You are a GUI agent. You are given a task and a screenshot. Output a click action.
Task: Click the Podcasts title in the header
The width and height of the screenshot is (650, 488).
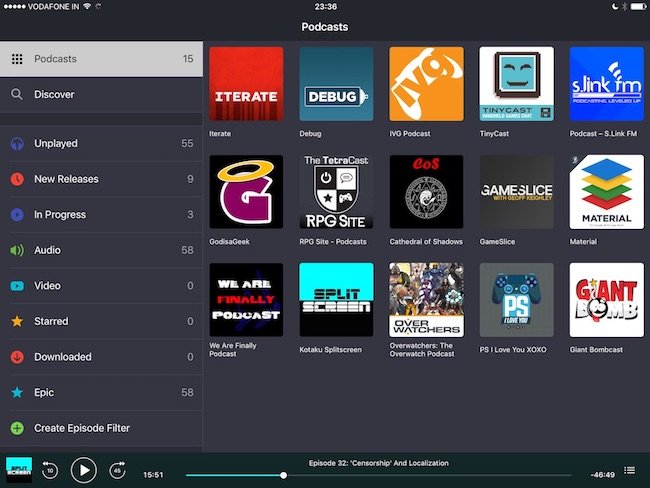tap(325, 27)
